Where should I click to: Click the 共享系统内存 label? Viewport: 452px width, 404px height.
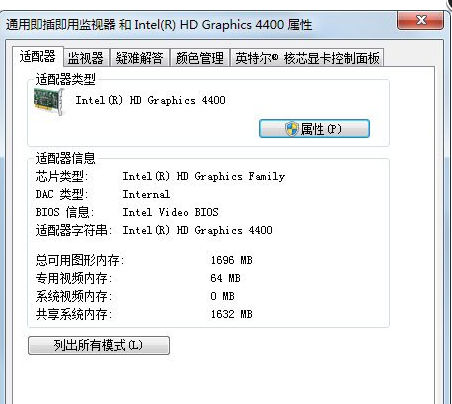point(74,314)
